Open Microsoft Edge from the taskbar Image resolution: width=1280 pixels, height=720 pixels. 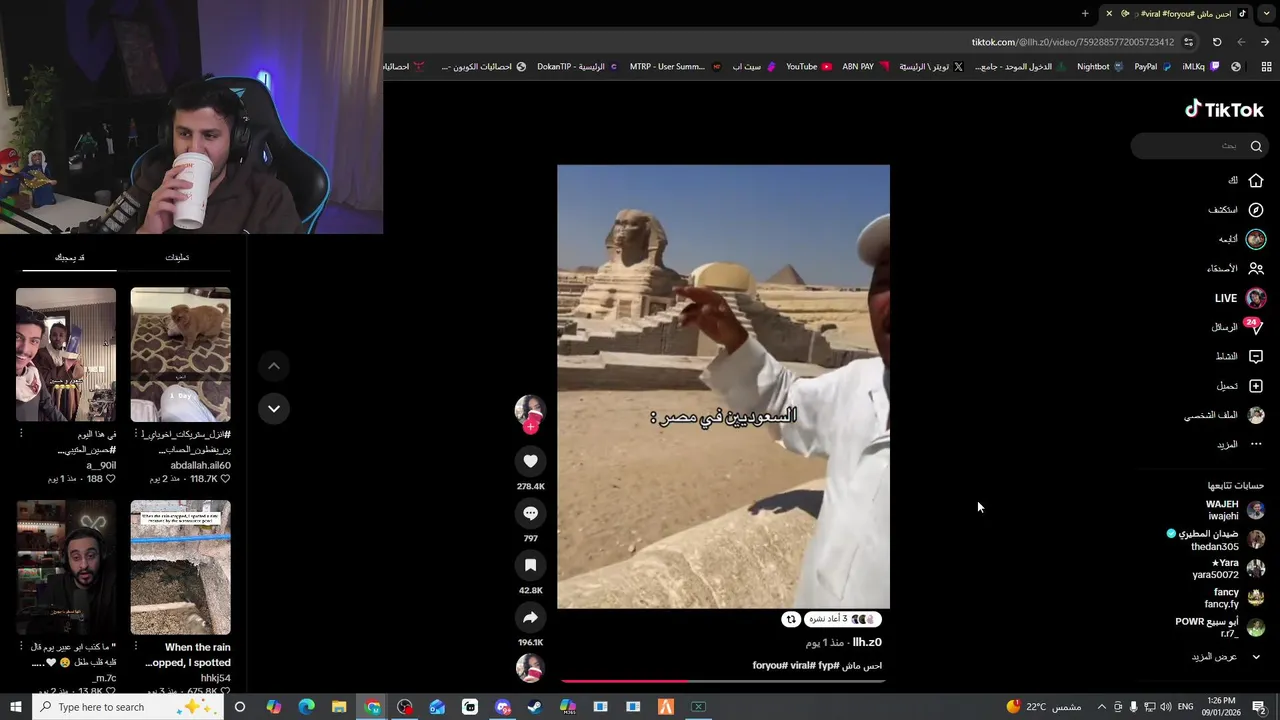click(306, 707)
